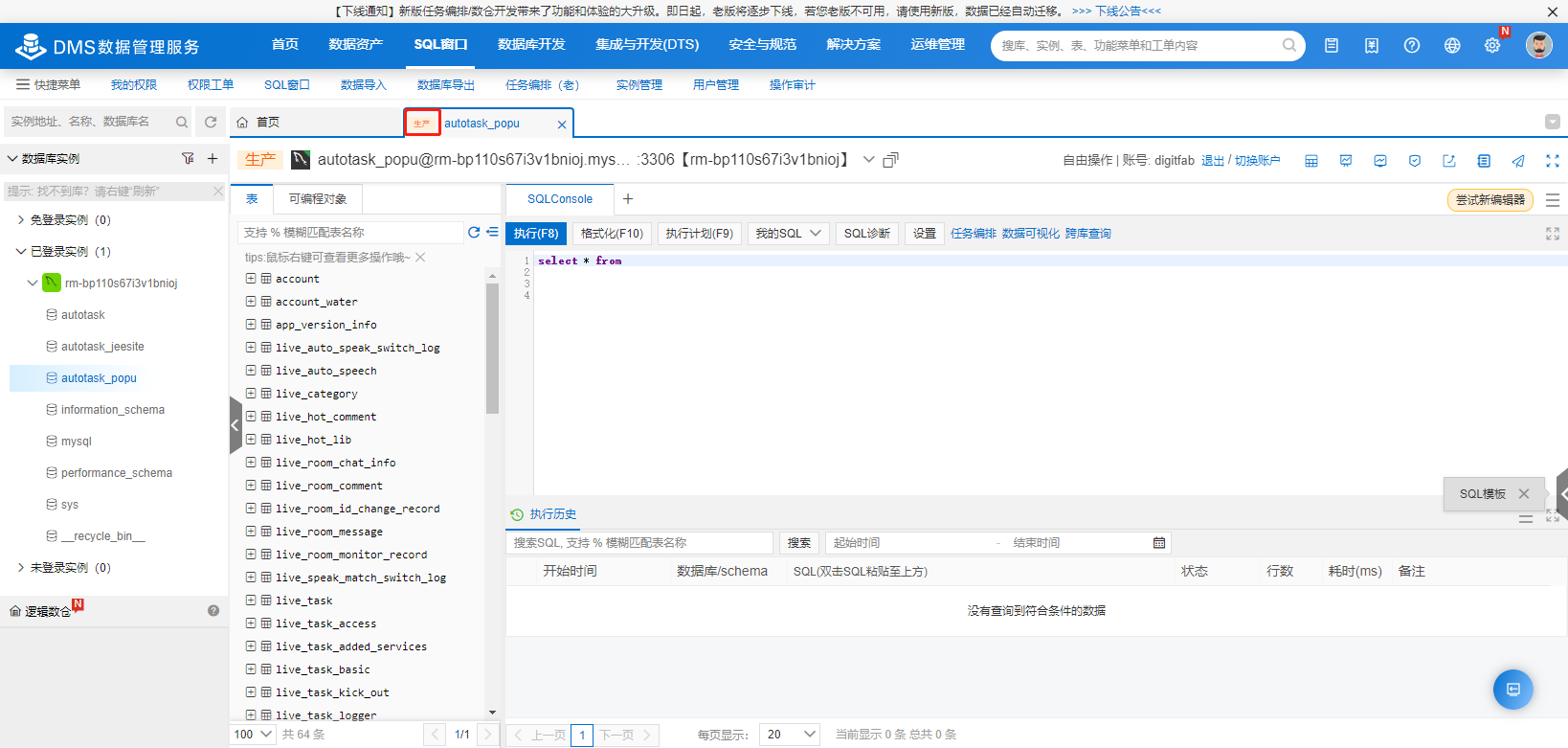Open the help question mark icon
The width and height of the screenshot is (1568, 748).
[1411, 45]
